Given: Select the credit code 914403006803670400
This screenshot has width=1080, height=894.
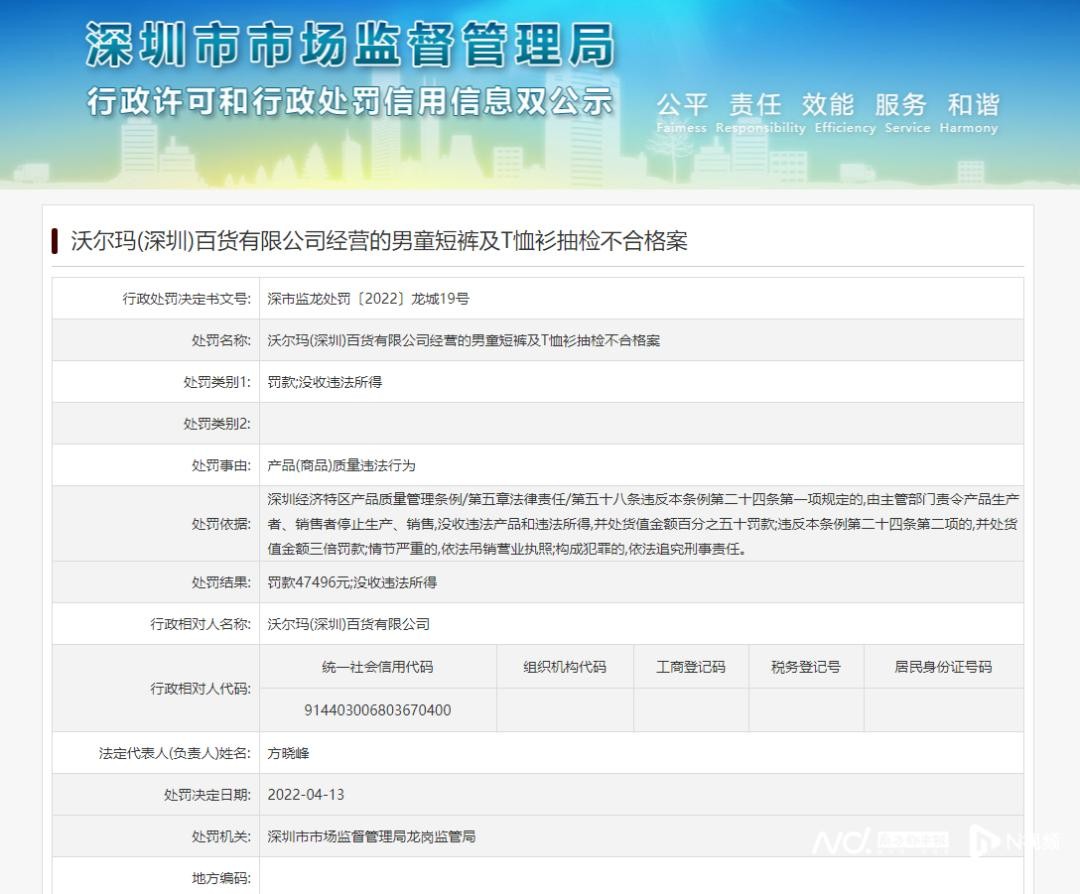Looking at the screenshot, I should tap(377, 710).
